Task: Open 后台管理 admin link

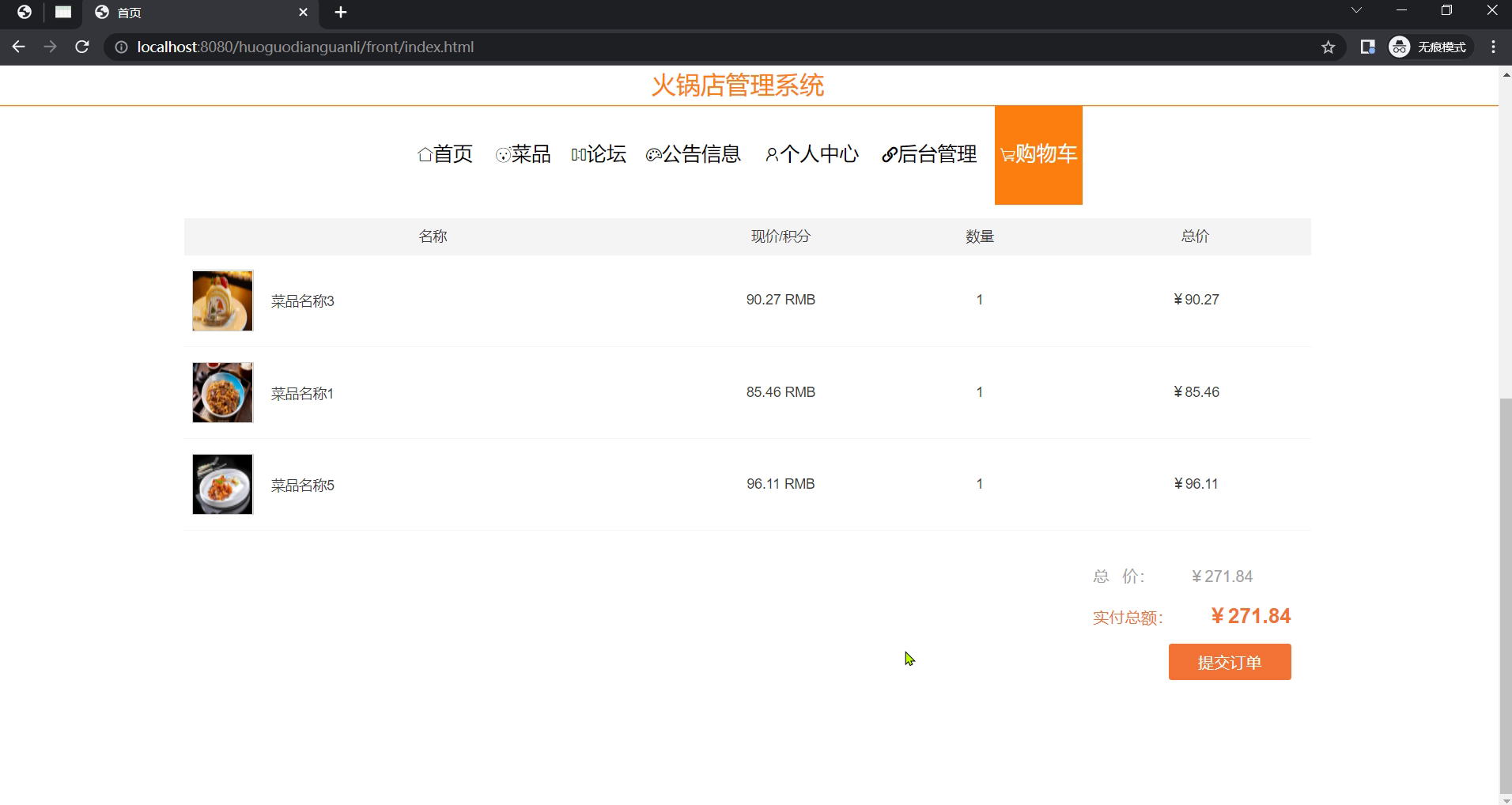Action: click(x=929, y=154)
